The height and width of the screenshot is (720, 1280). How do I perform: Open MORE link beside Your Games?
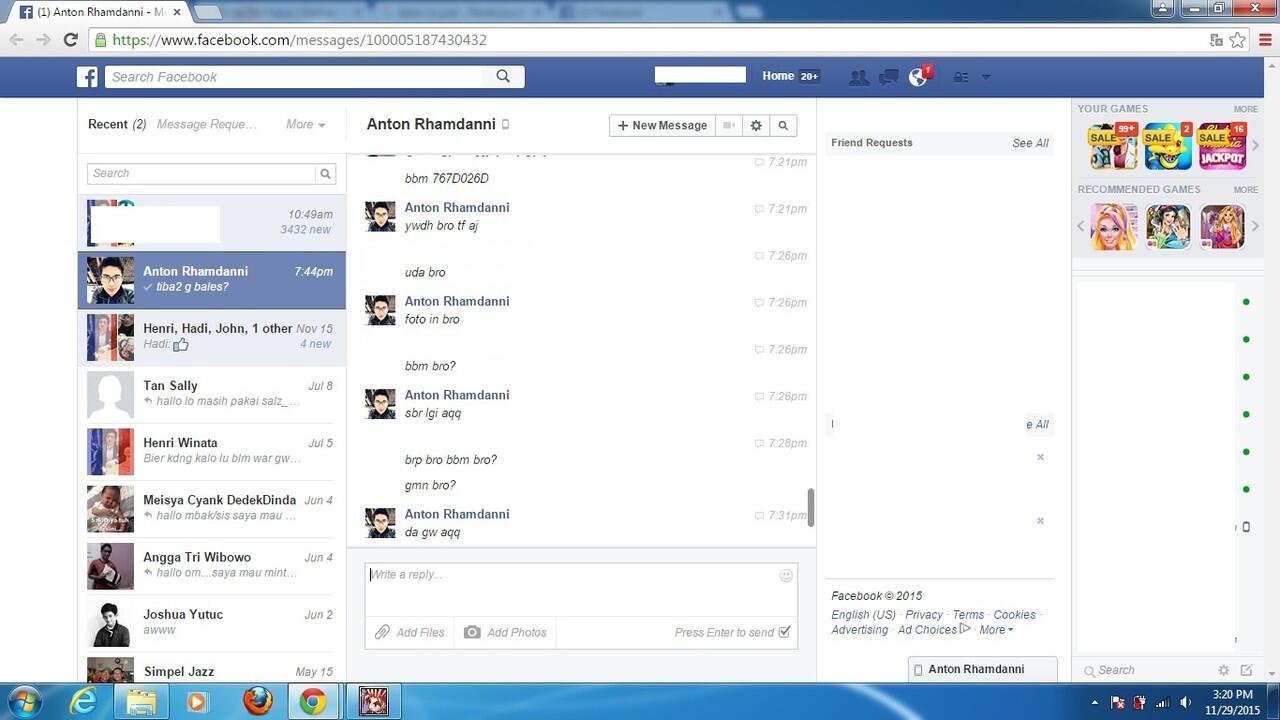pyautogui.click(x=1245, y=109)
